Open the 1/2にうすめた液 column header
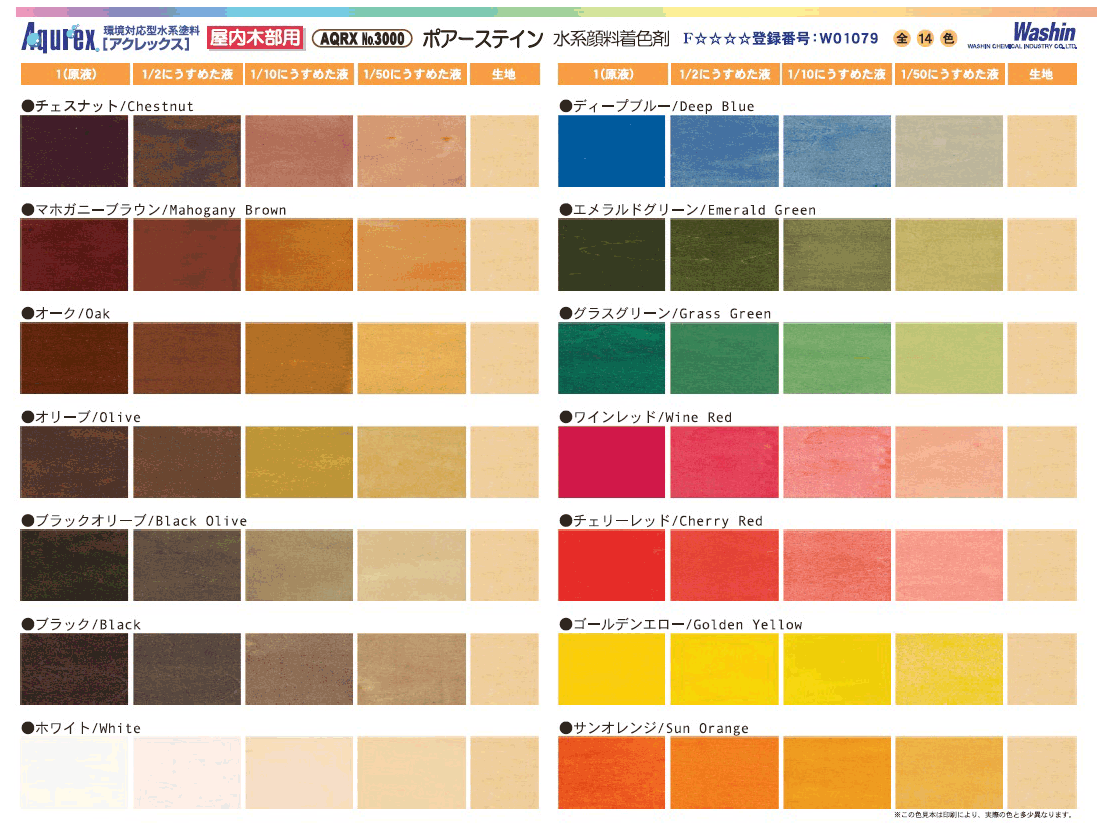This screenshot has width=1097, height=825. (186, 73)
